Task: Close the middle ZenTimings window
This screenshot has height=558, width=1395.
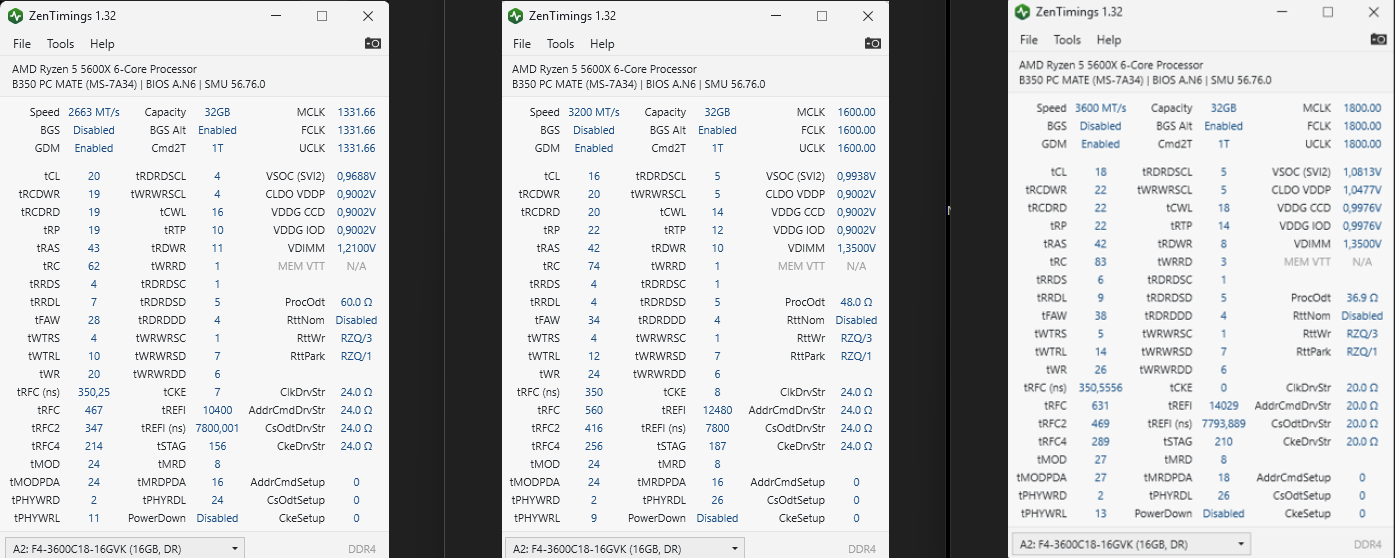Action: pos(868,16)
